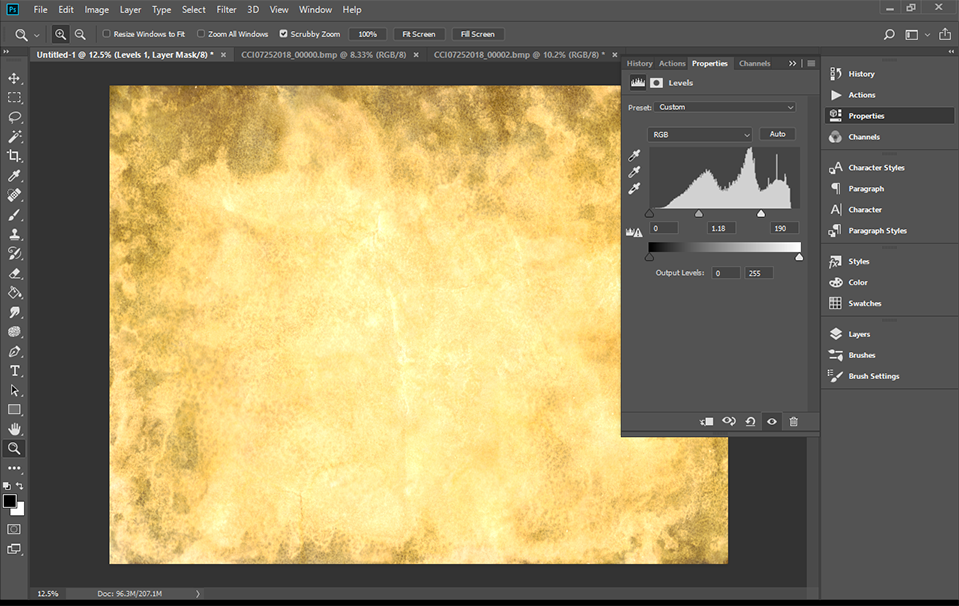959x606 pixels.
Task: Click the midtone gamma input slider handle
Action: tap(699, 214)
